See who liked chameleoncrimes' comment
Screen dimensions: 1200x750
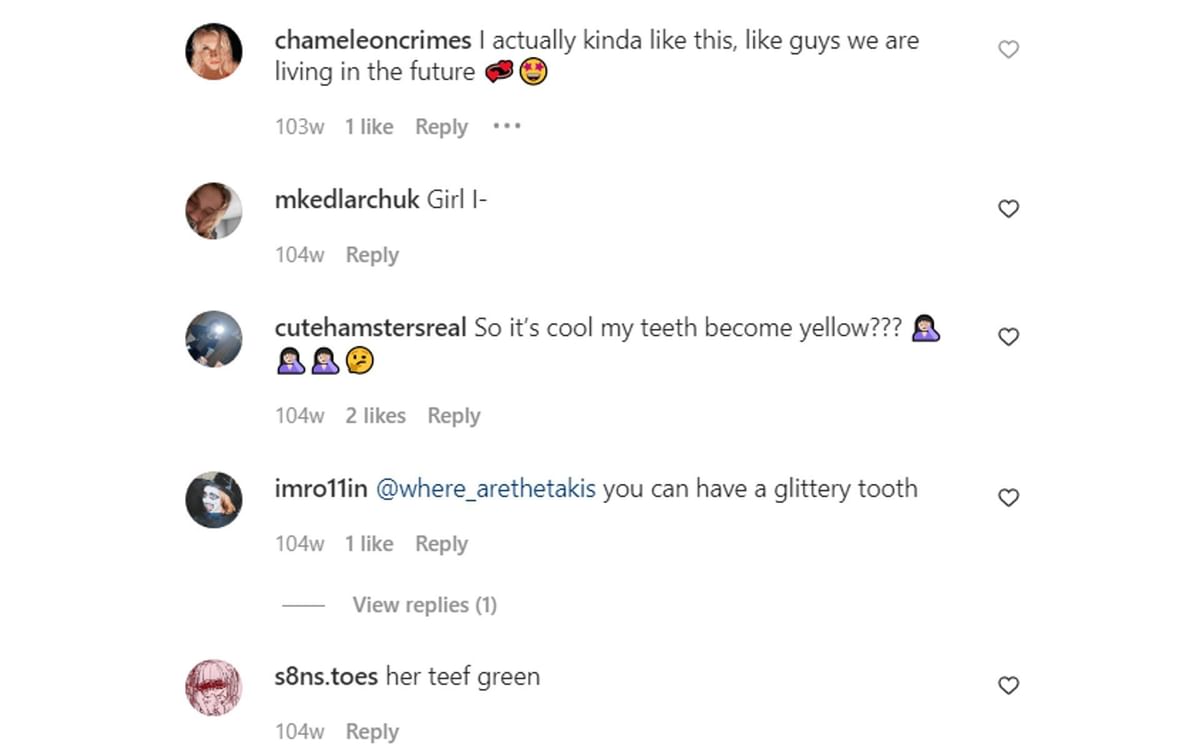[x=369, y=126]
